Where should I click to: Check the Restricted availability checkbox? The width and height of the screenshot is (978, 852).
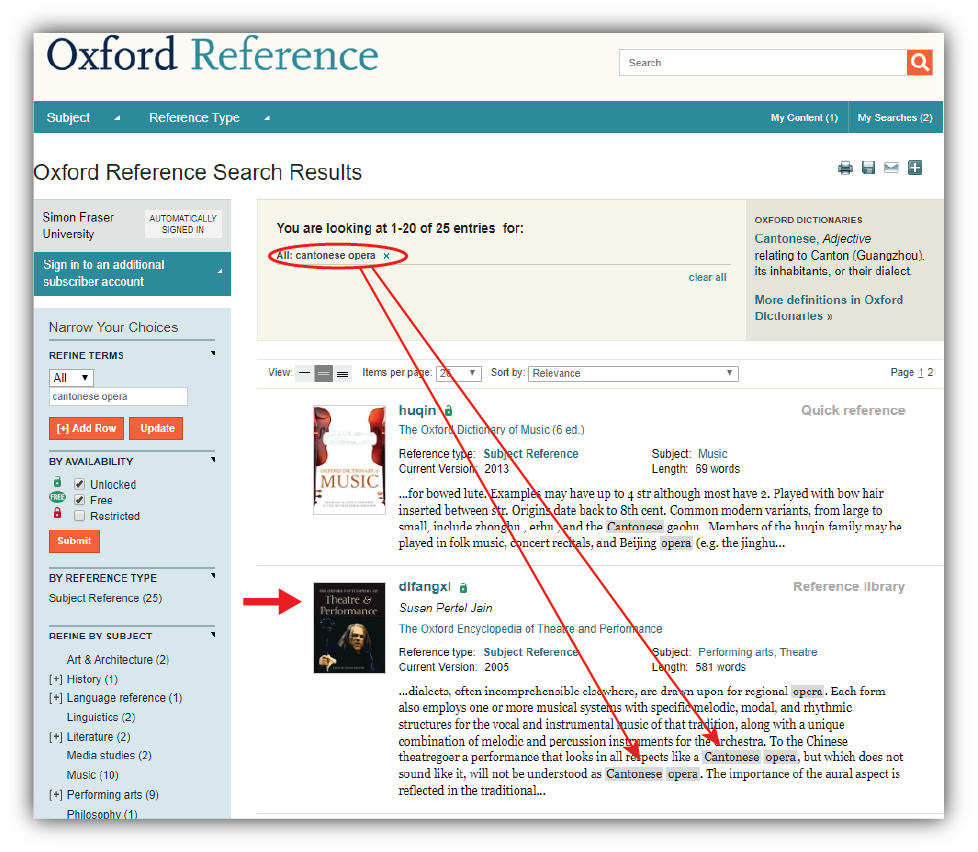[79, 516]
